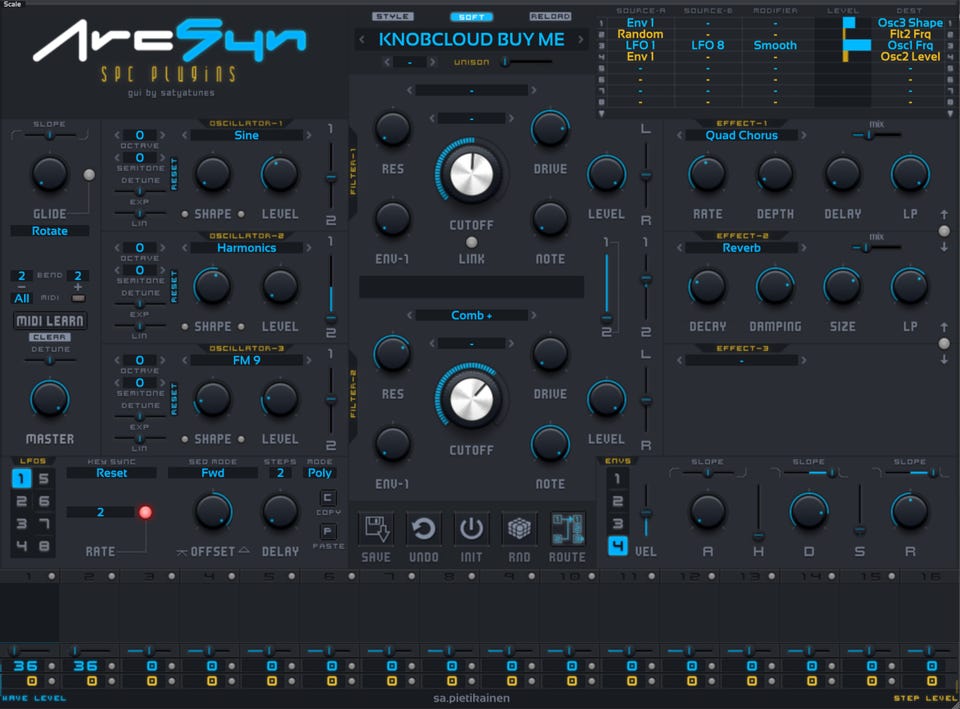960x709 pixels.
Task: Click the Rnd randomize cube icon
Action: point(519,528)
